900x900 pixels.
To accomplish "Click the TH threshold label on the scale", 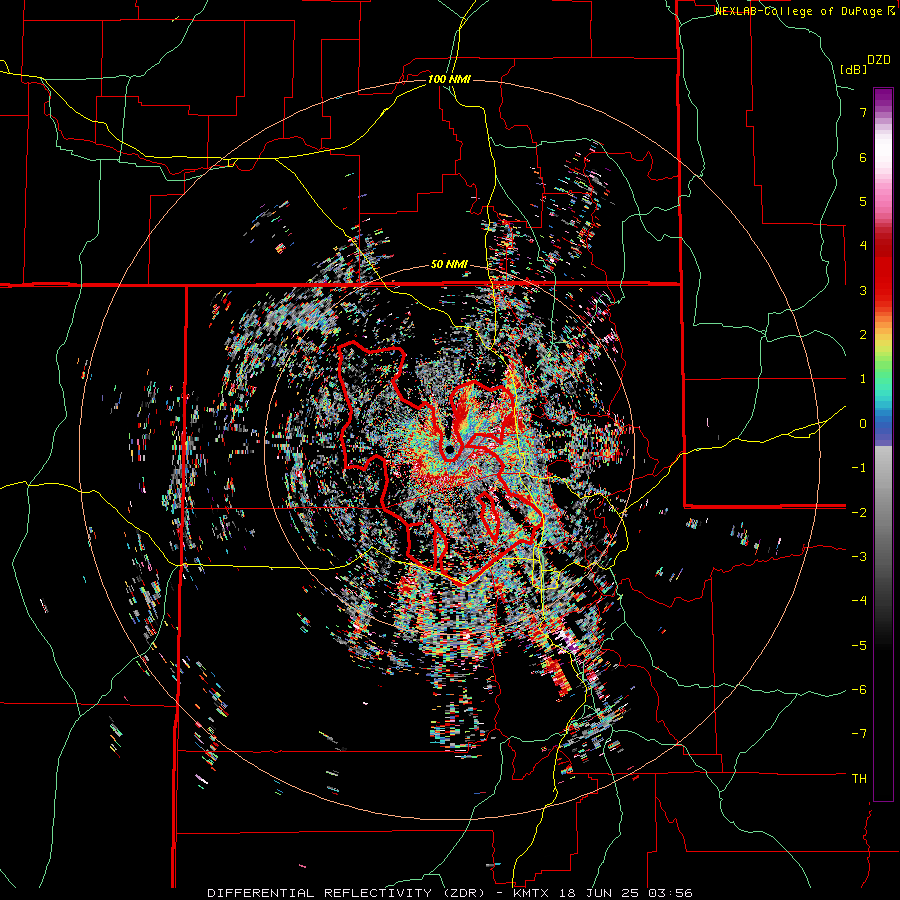I will tap(859, 779).
